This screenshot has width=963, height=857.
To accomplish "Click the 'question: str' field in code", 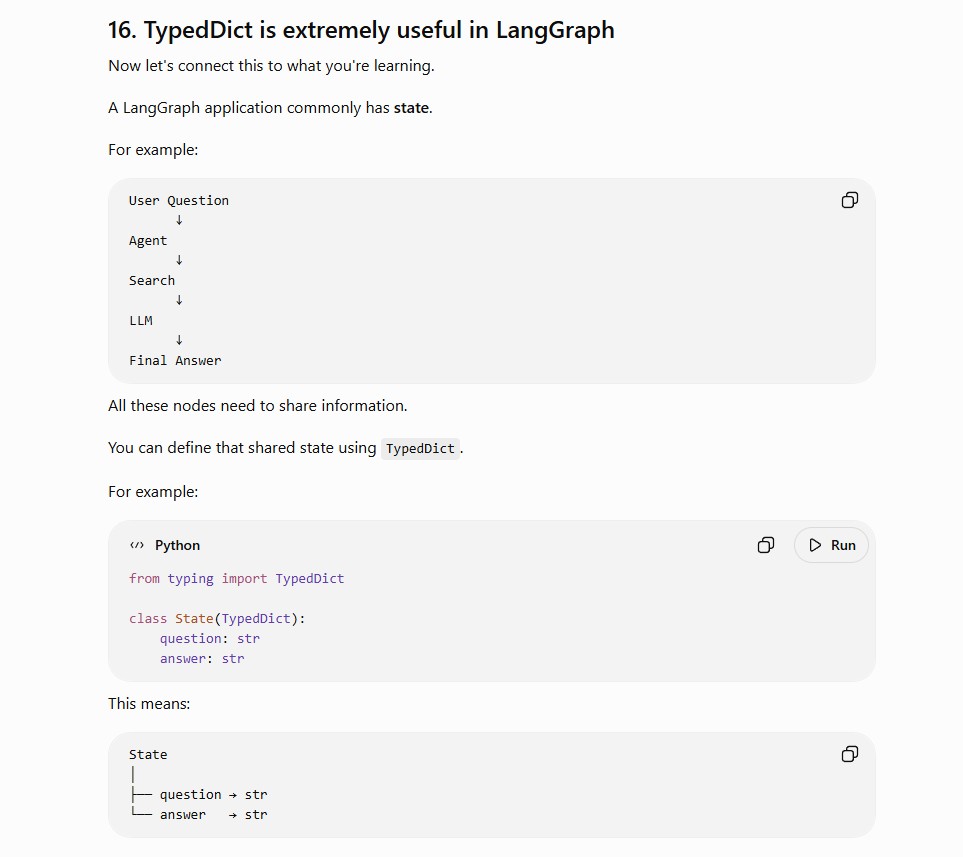I will tap(209, 639).
